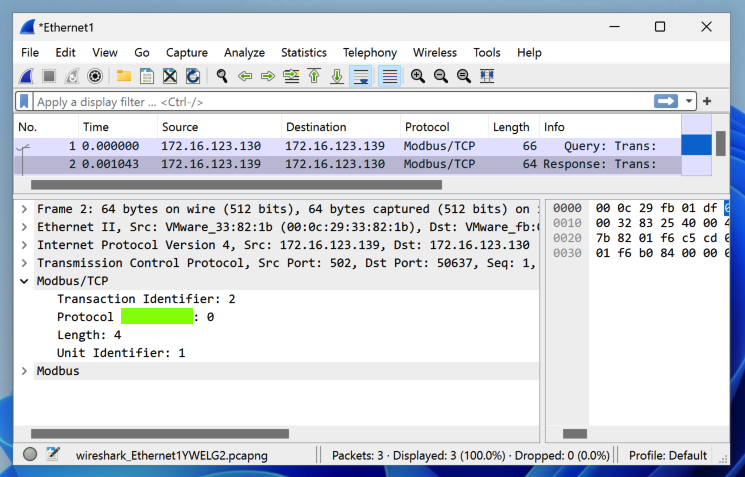Start capturing packets with shark fin icon

tap(26, 76)
